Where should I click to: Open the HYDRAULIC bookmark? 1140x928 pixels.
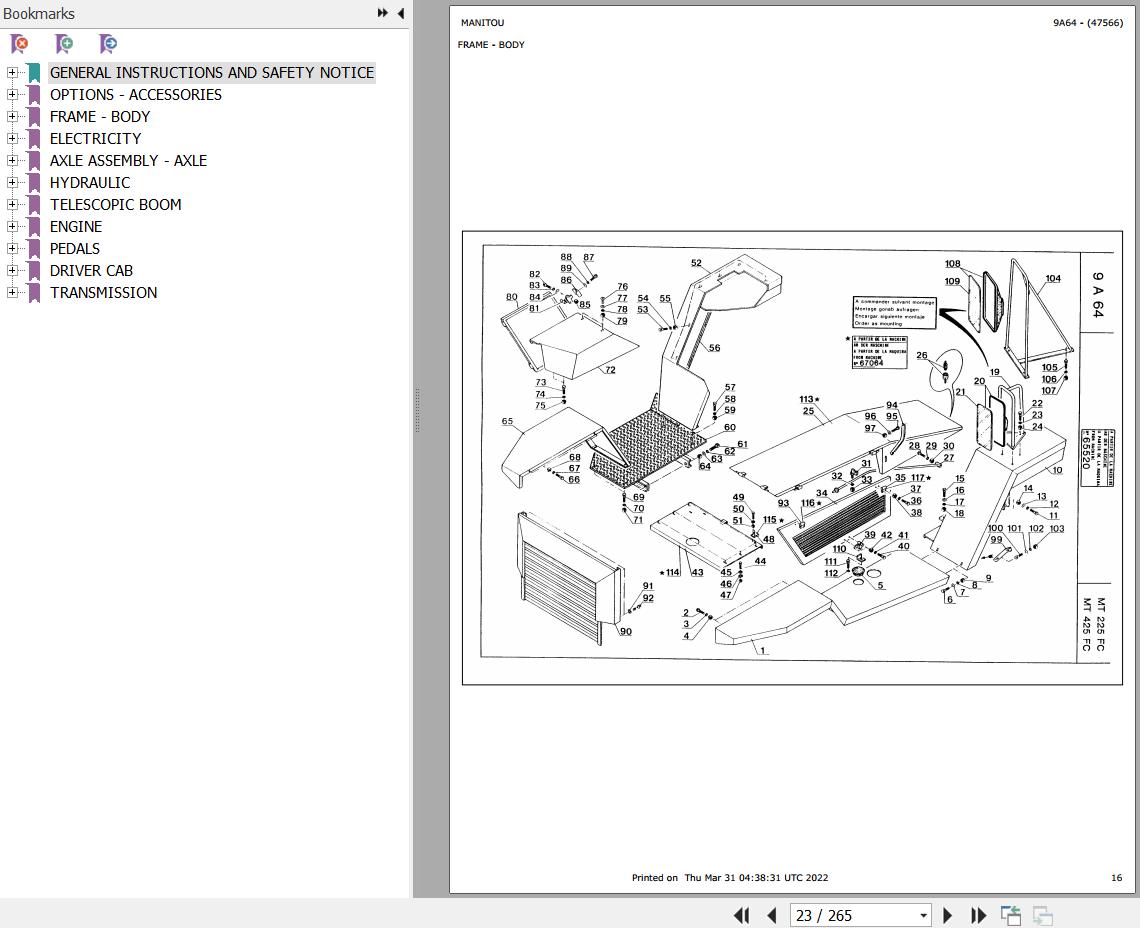pyautogui.click(x=90, y=183)
